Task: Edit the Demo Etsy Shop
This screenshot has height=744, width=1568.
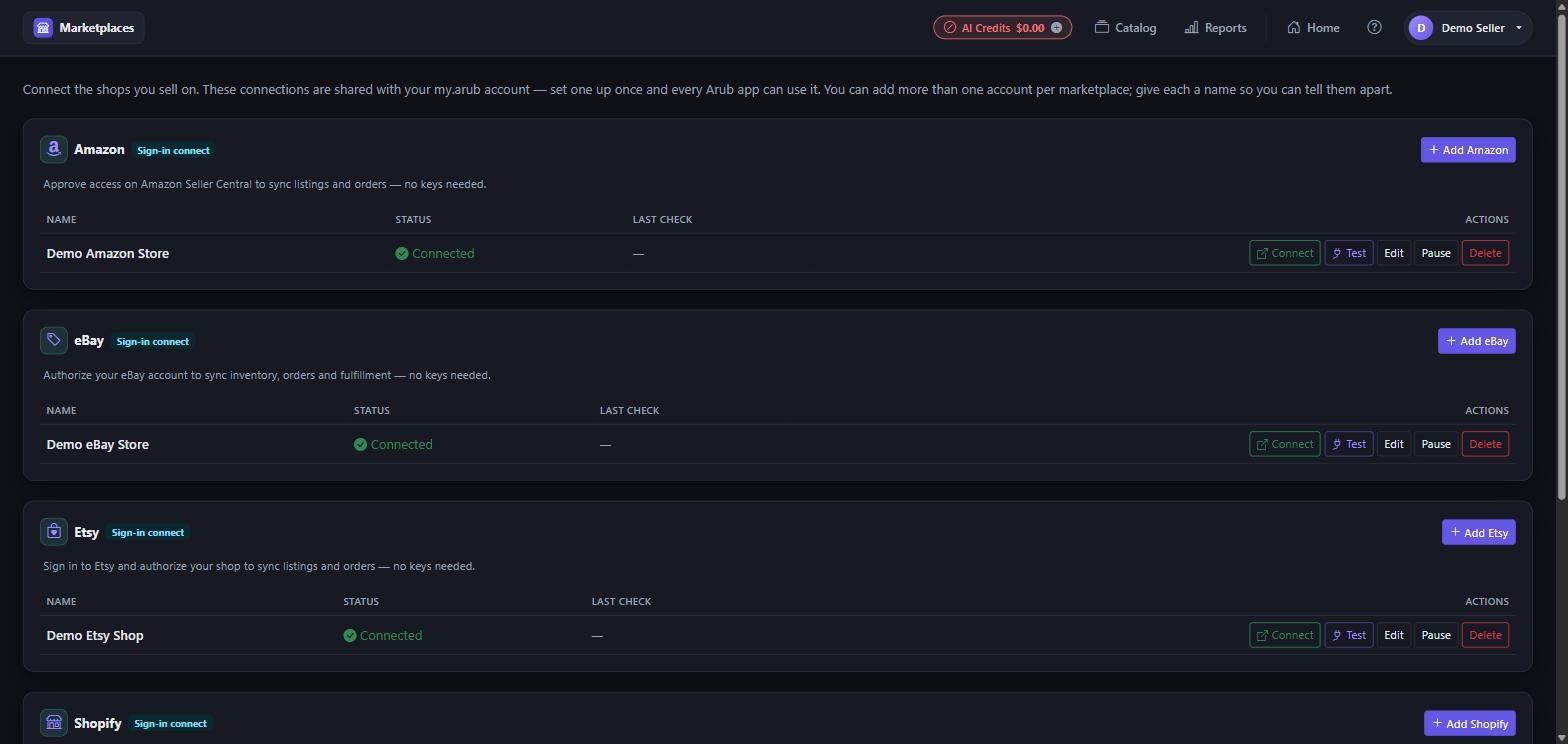Action: point(1394,635)
